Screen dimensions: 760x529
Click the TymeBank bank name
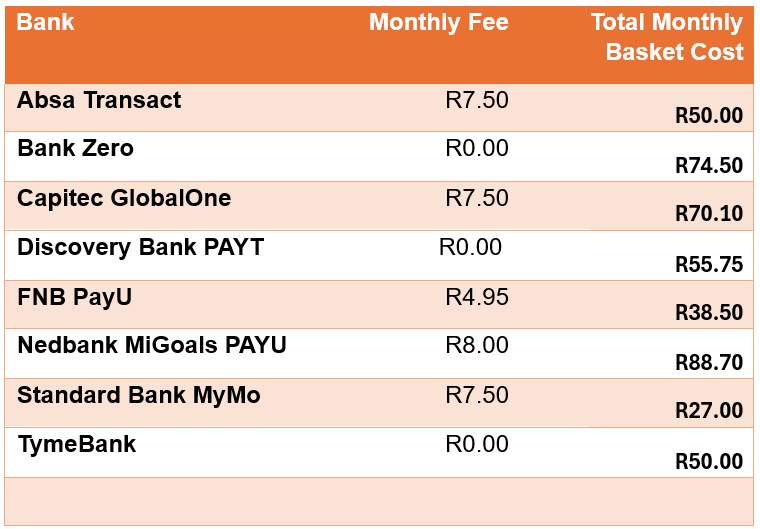(77, 444)
